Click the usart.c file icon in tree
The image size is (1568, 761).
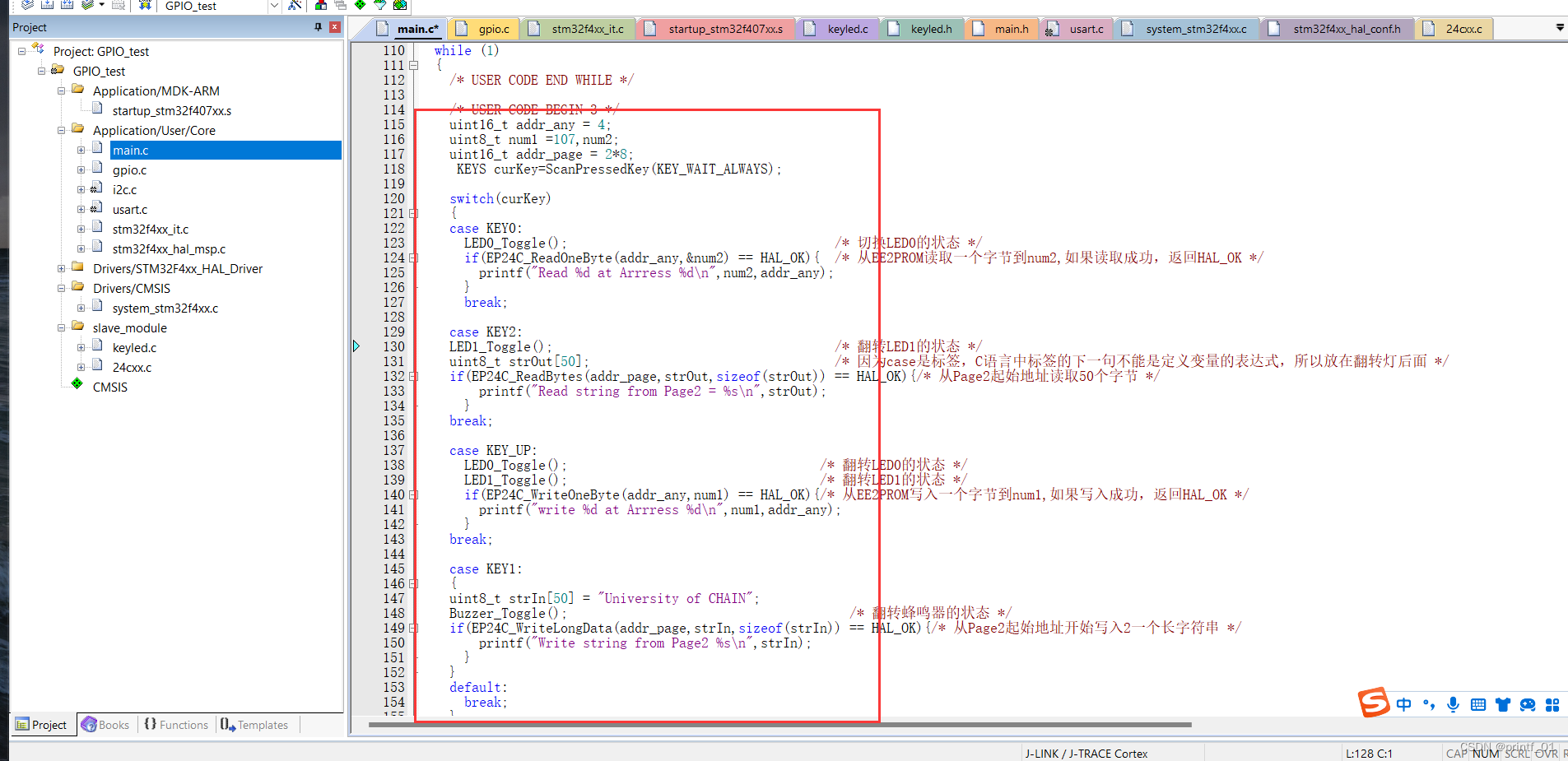(x=97, y=208)
